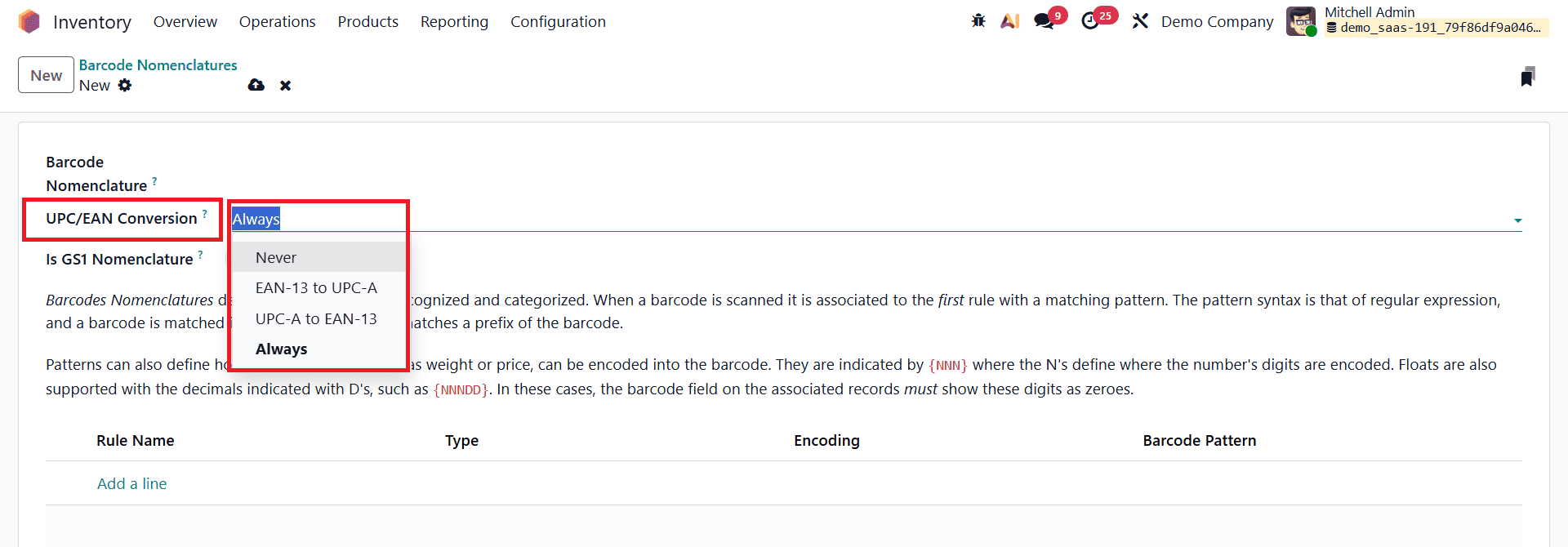
Task: Choose EAN-13 to UPC-A conversion option
Action: pyautogui.click(x=316, y=287)
